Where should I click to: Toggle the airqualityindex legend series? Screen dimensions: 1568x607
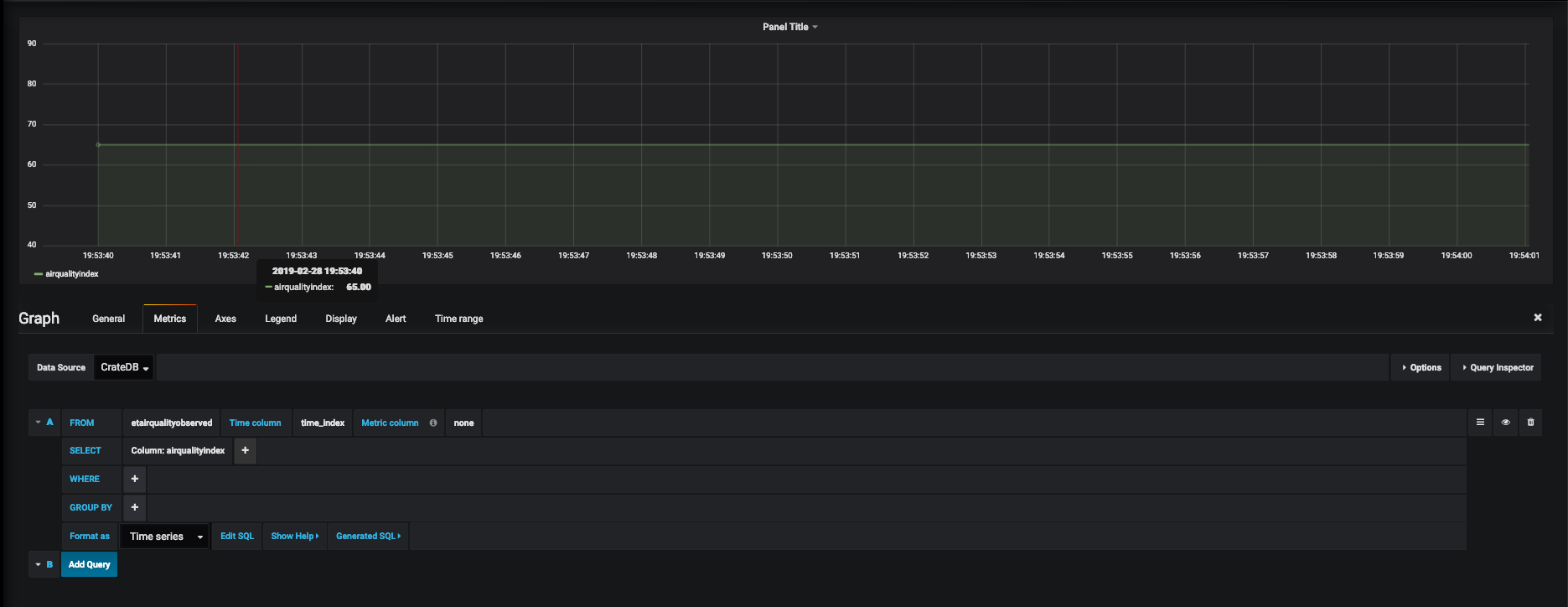(71, 274)
